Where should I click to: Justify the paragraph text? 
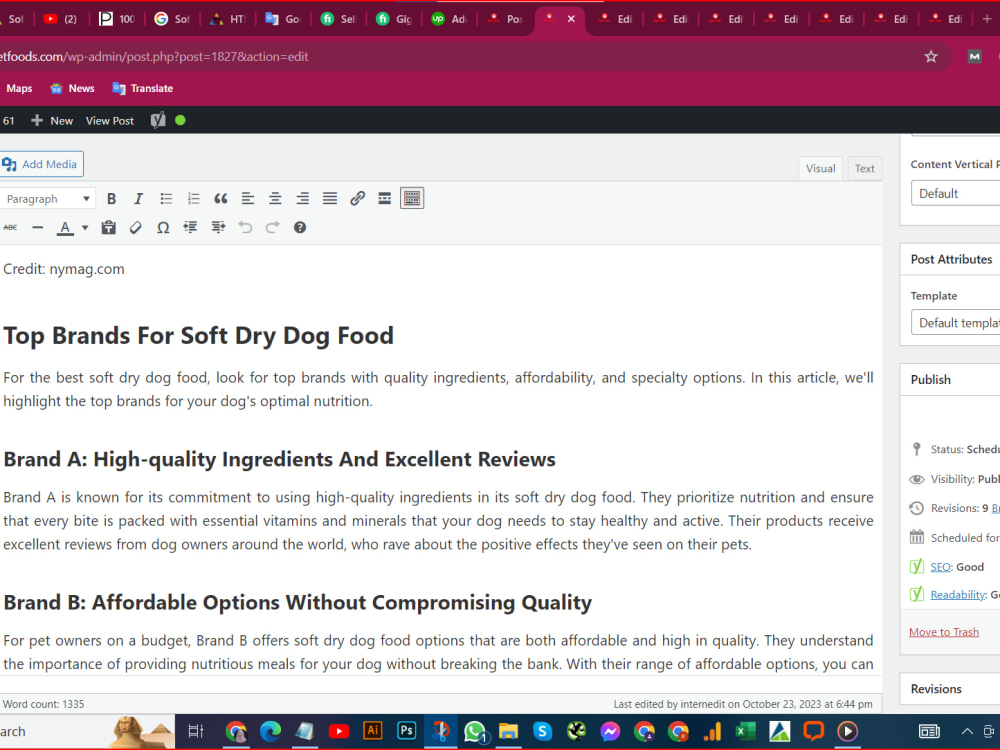(x=330, y=198)
